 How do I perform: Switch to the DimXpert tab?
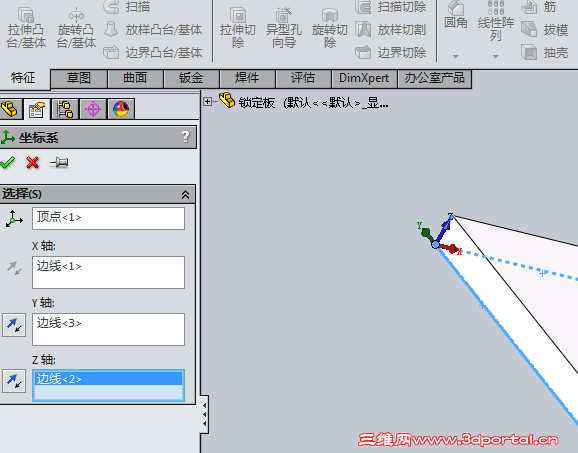click(x=364, y=78)
